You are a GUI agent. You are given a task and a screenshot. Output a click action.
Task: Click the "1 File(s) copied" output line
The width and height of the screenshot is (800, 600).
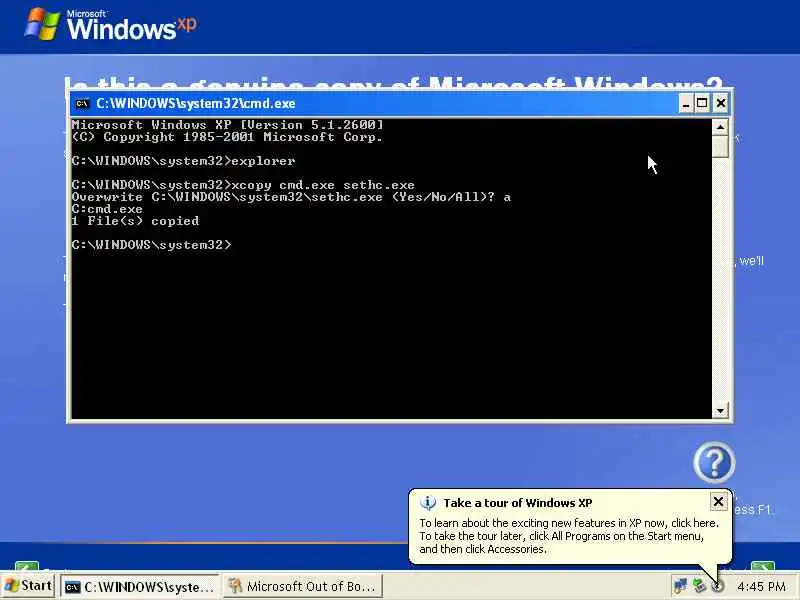135,221
